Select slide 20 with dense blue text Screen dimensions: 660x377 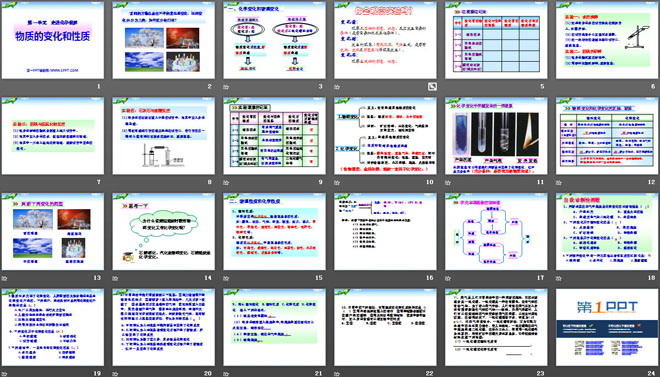tap(164, 327)
